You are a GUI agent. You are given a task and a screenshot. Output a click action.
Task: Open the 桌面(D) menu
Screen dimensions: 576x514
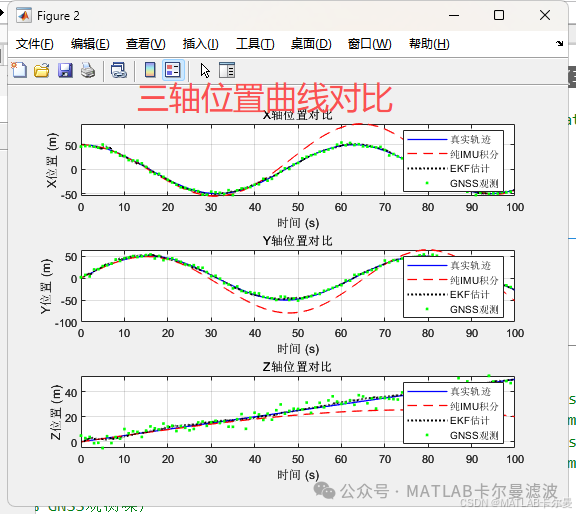[311, 44]
